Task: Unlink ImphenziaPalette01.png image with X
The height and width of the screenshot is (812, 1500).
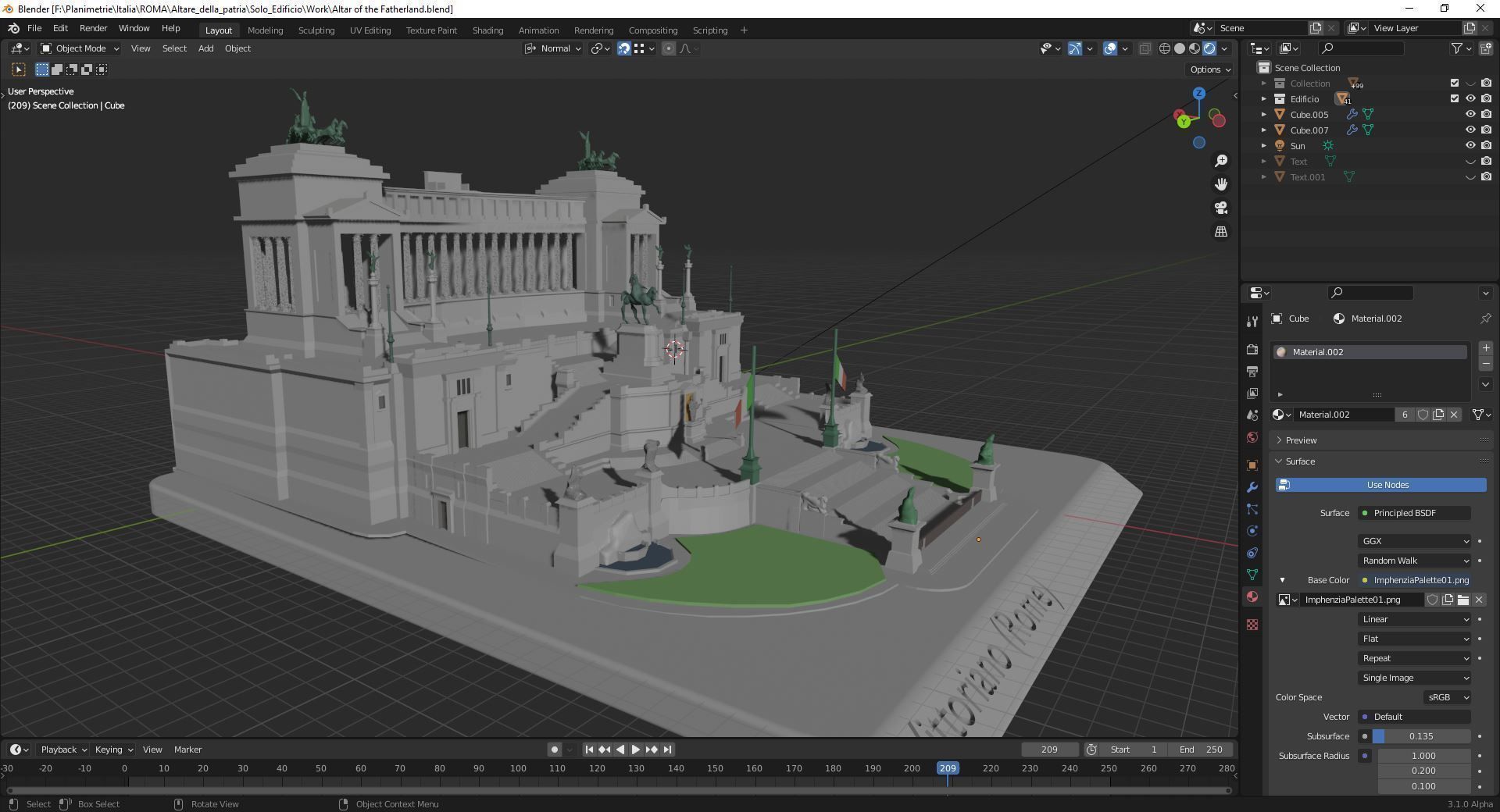Action: (x=1478, y=600)
